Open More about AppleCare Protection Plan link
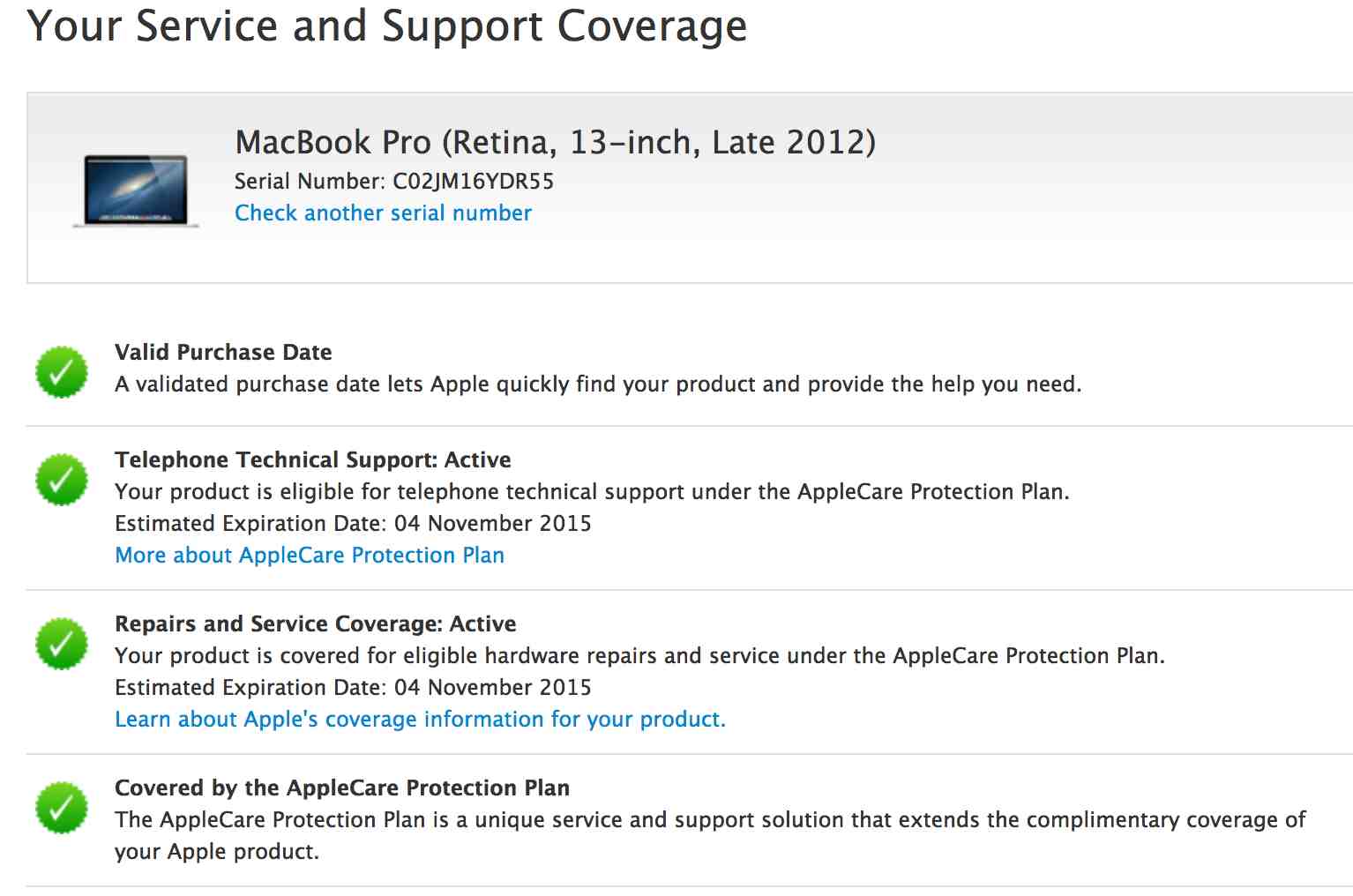 [x=310, y=556]
